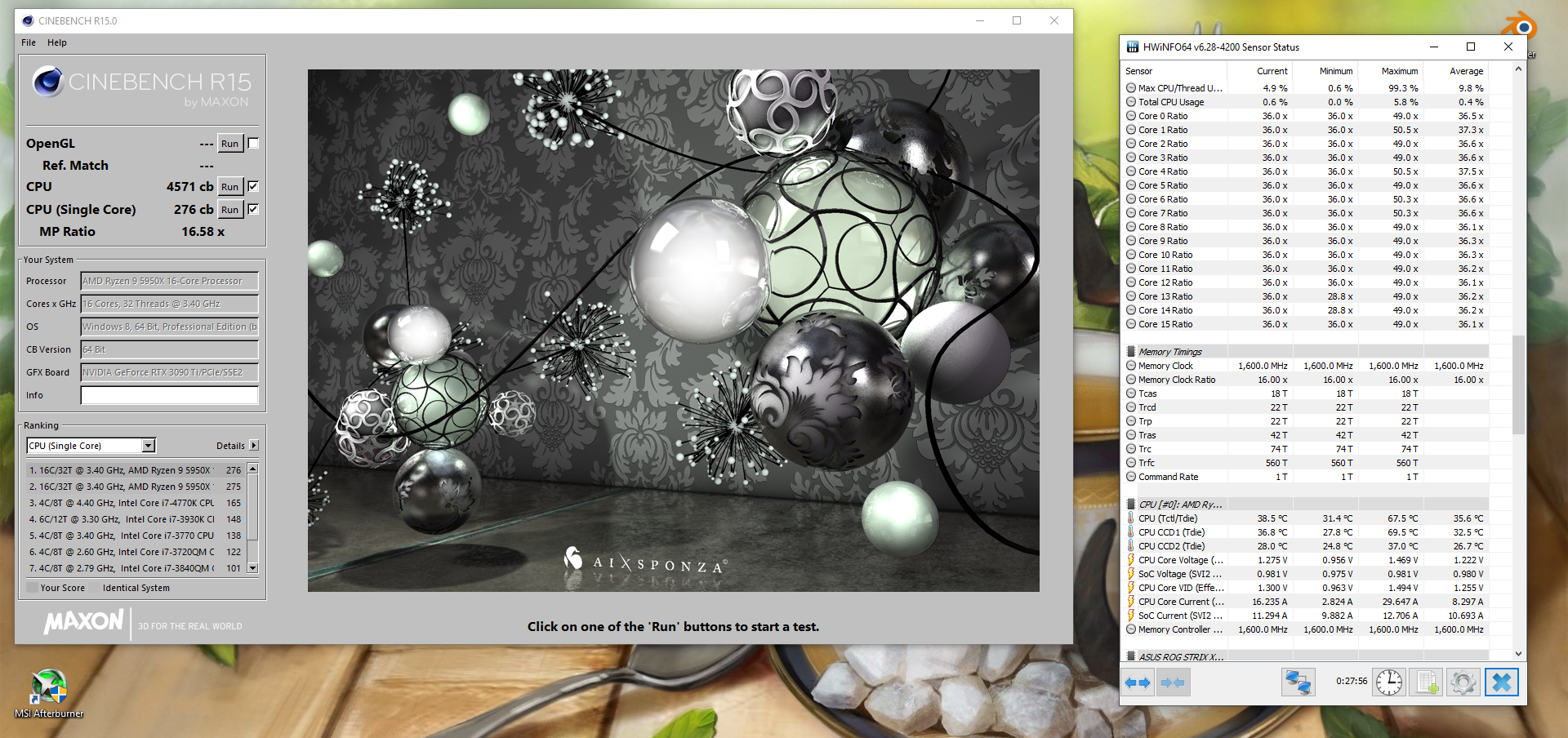Open MSI Afterburner desktop shortcut
Viewport: 1568px width, 738px height.
[49, 693]
